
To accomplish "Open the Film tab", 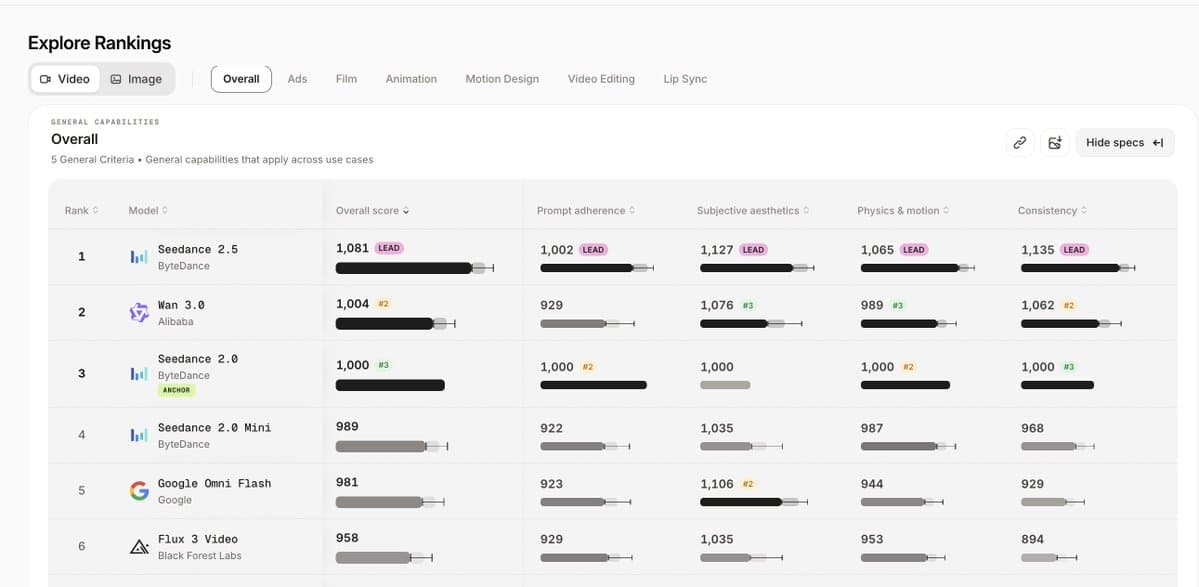I will click(x=346, y=79).
